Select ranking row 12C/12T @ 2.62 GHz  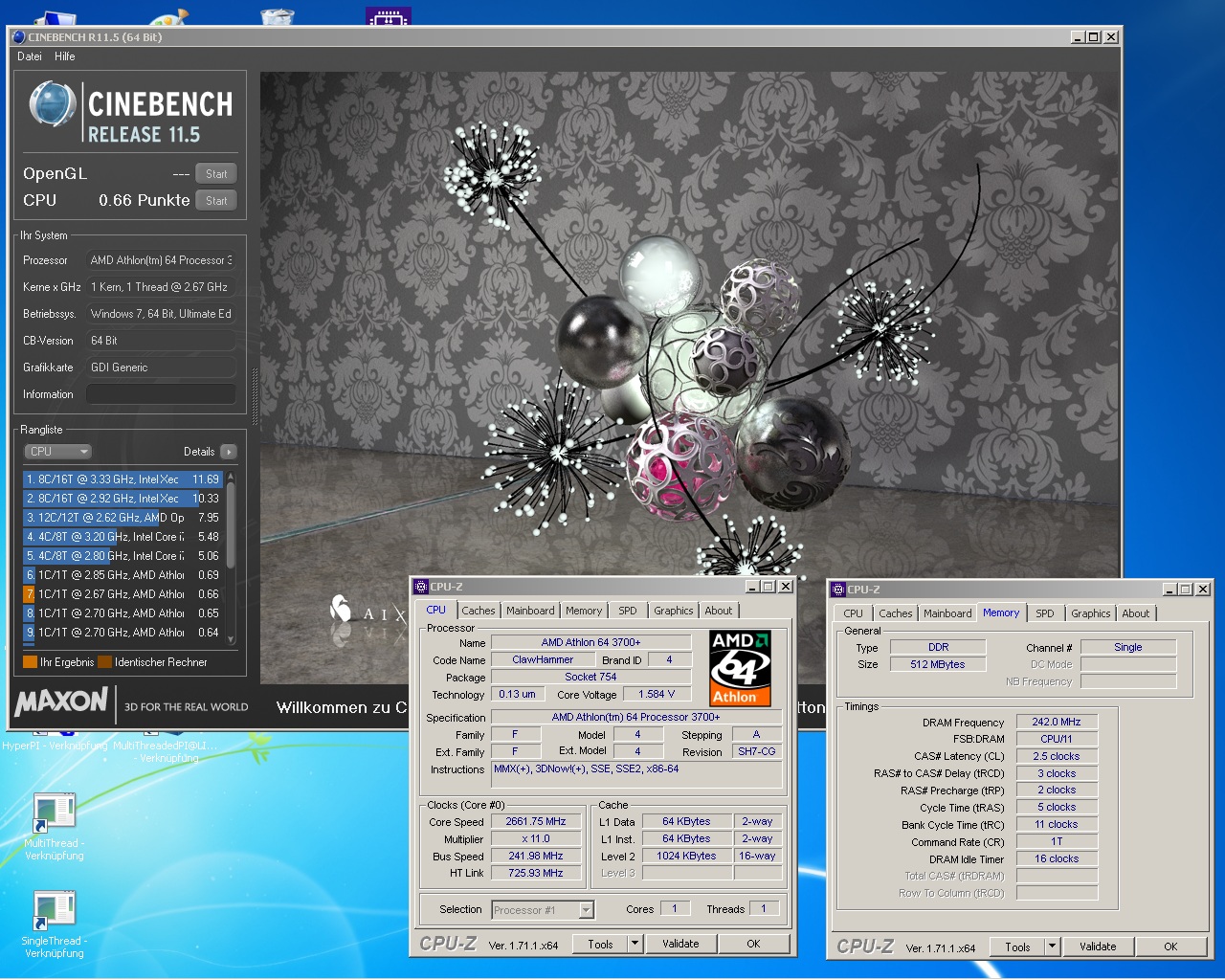point(122,518)
